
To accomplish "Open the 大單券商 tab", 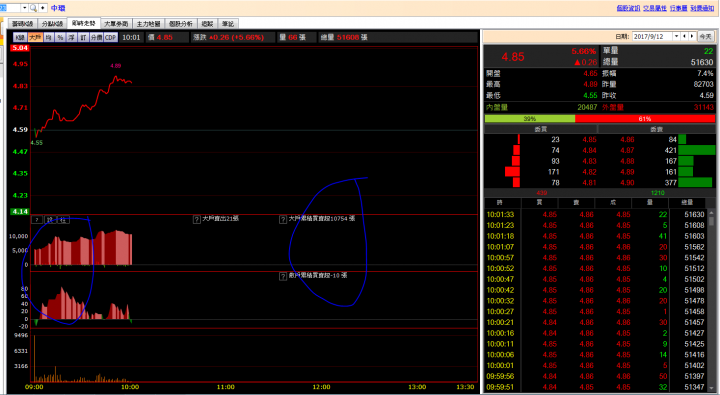I will 116,24.
